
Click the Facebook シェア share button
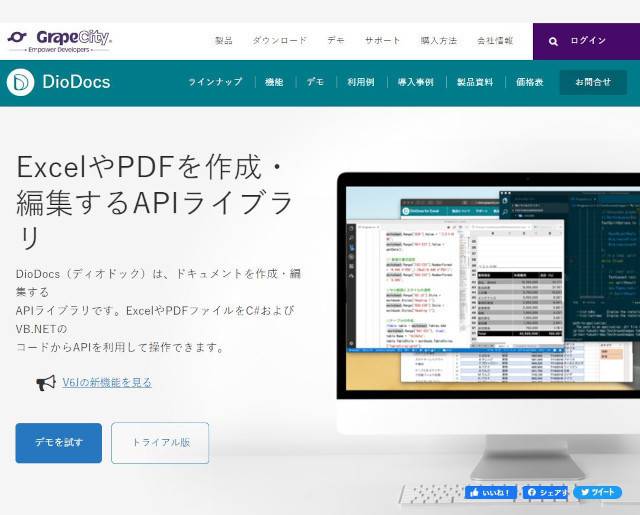(x=546, y=493)
